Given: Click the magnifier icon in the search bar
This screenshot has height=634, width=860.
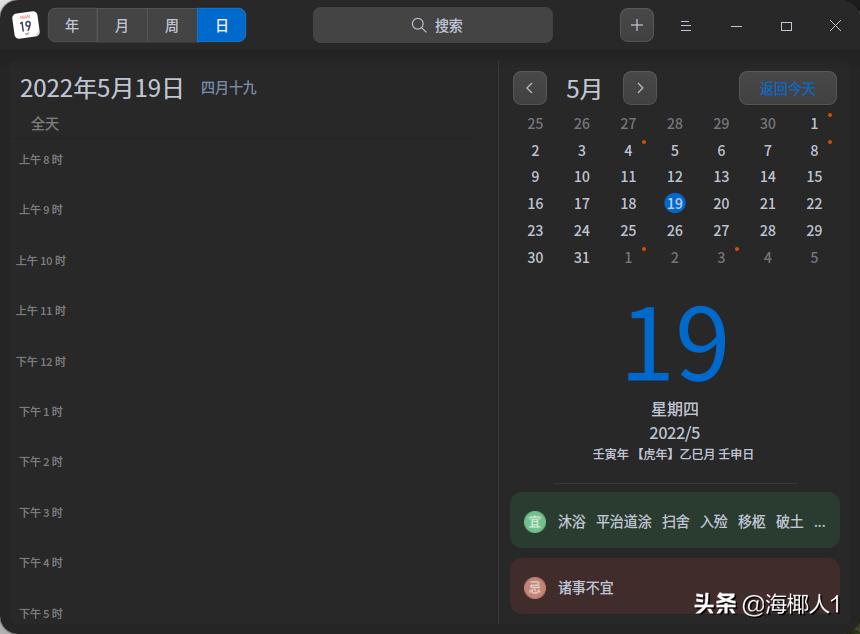Looking at the screenshot, I should pos(419,25).
